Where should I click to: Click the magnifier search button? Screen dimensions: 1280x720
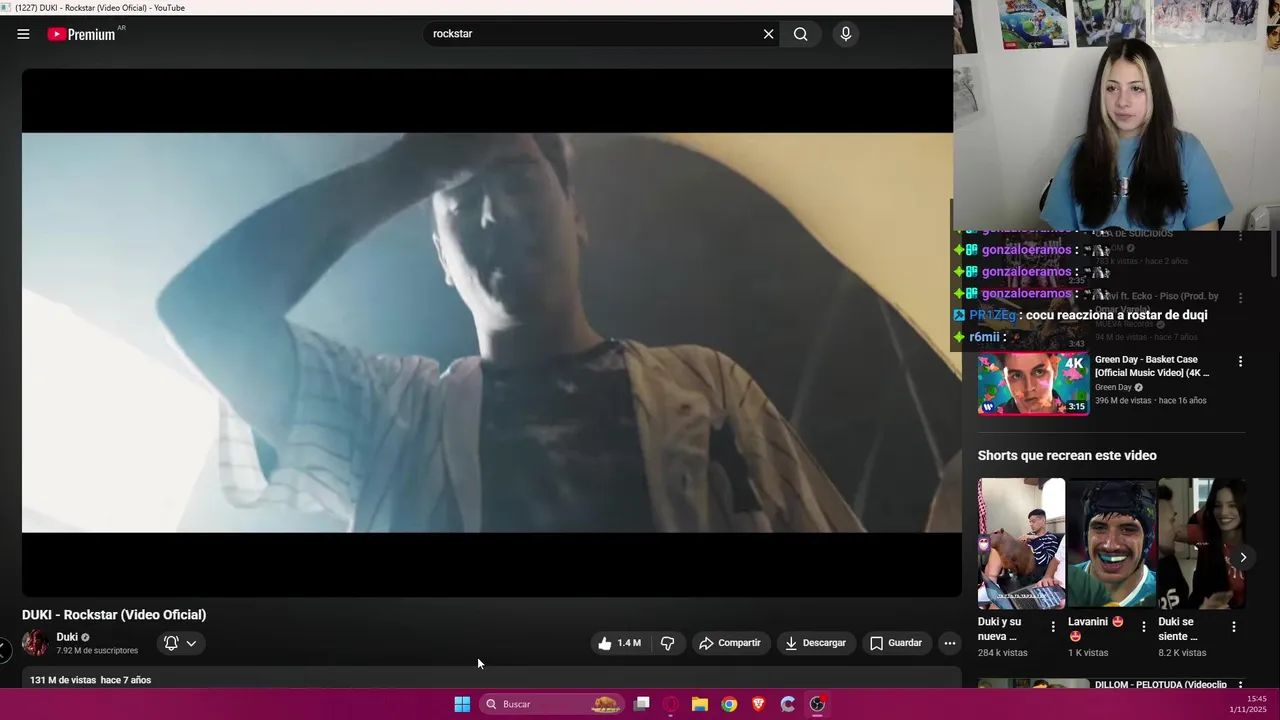click(x=800, y=34)
